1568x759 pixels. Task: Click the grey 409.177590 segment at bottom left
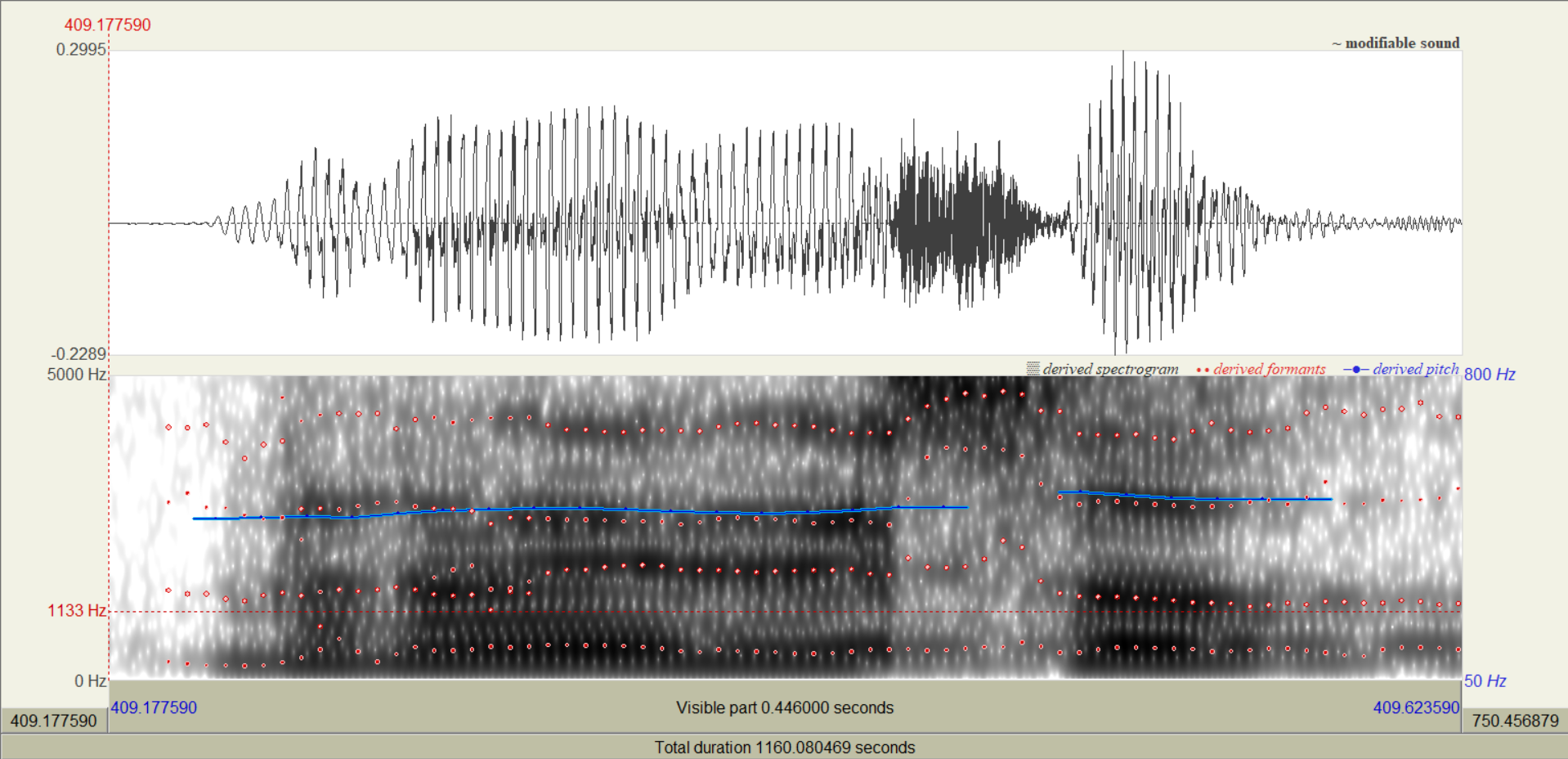coord(54,721)
